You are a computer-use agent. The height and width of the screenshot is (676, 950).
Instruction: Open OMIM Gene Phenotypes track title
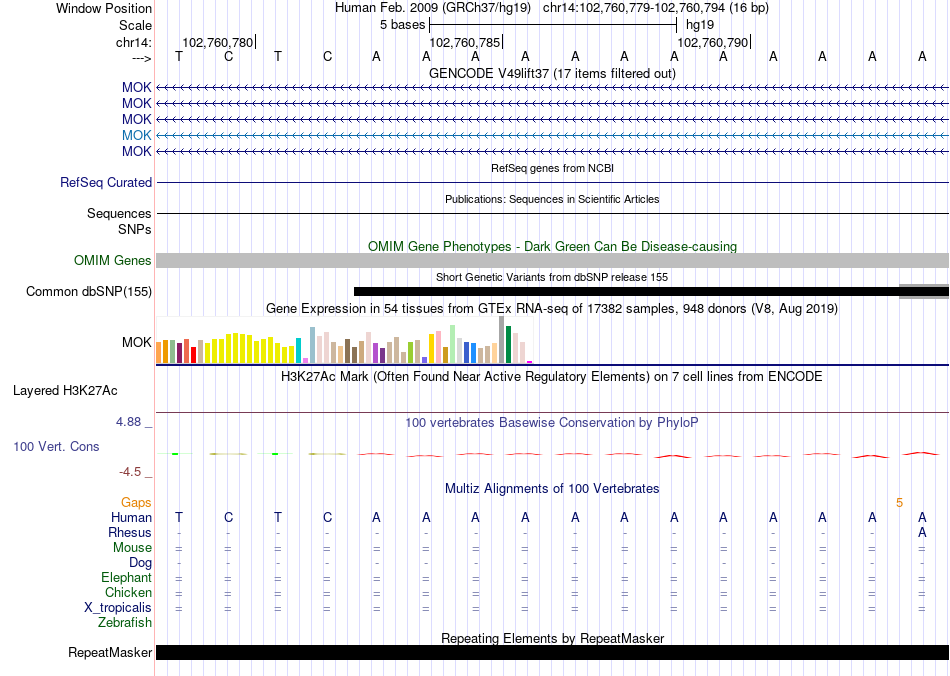(552, 247)
